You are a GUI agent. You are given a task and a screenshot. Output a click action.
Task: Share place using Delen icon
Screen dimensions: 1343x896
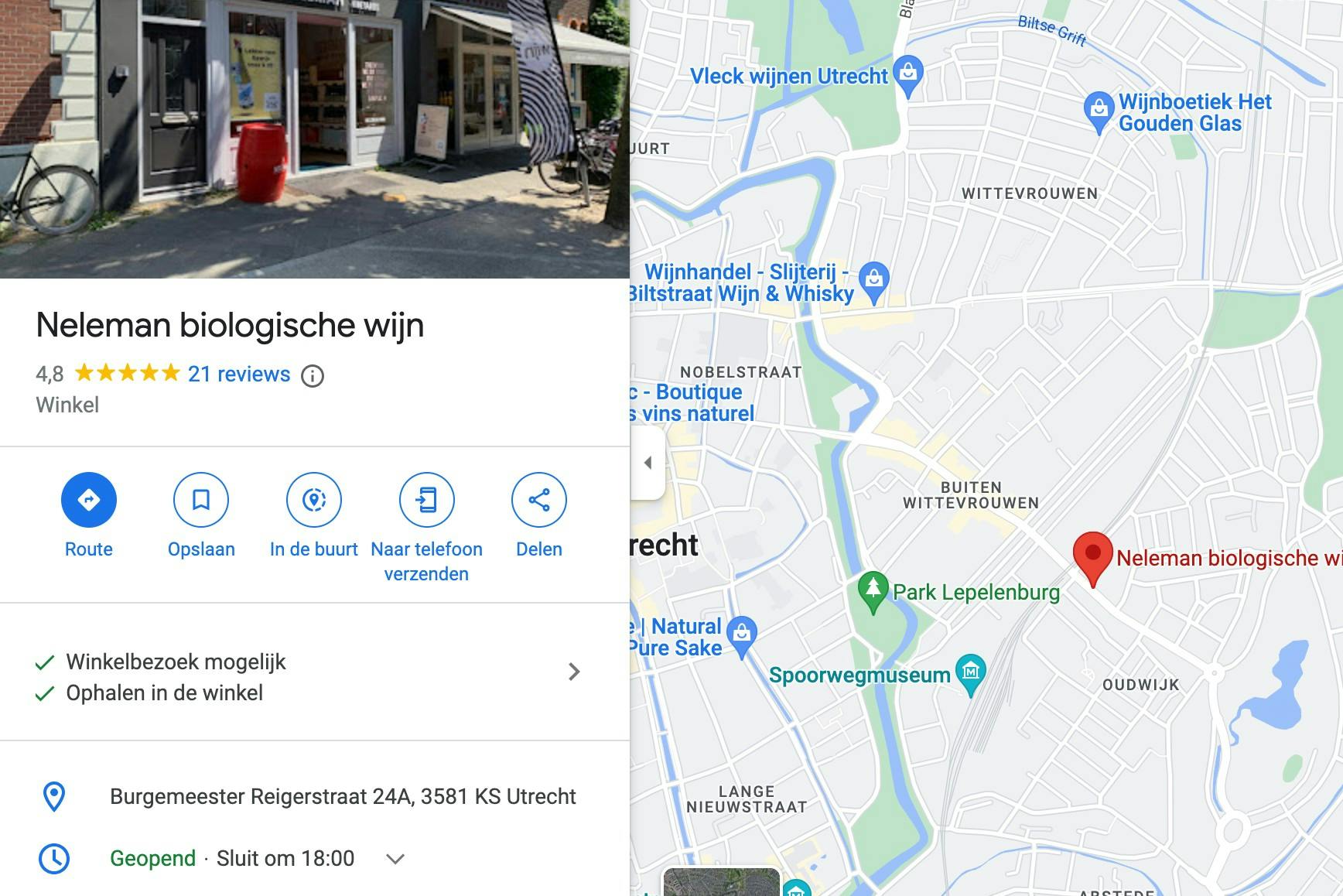tap(539, 500)
